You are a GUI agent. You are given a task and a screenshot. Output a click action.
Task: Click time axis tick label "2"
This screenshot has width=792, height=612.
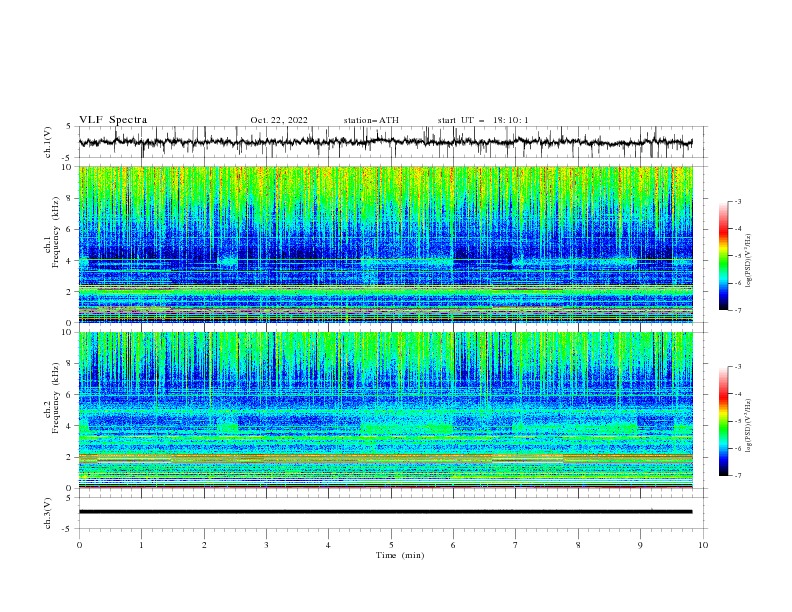[204, 545]
